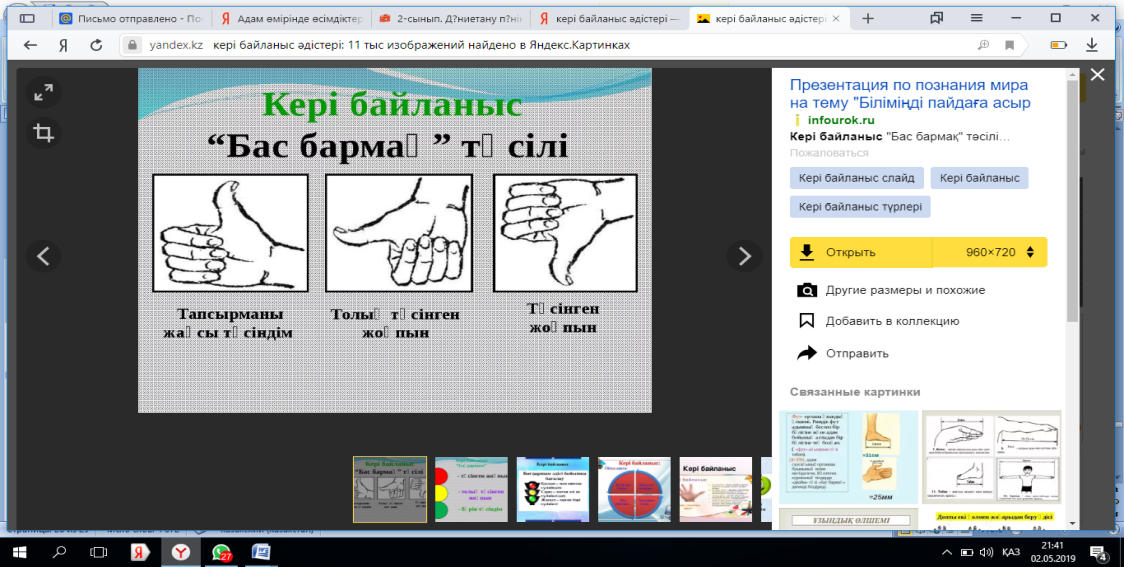Click the volume speaker tray icon
The height and width of the screenshot is (567, 1124).
[986, 552]
